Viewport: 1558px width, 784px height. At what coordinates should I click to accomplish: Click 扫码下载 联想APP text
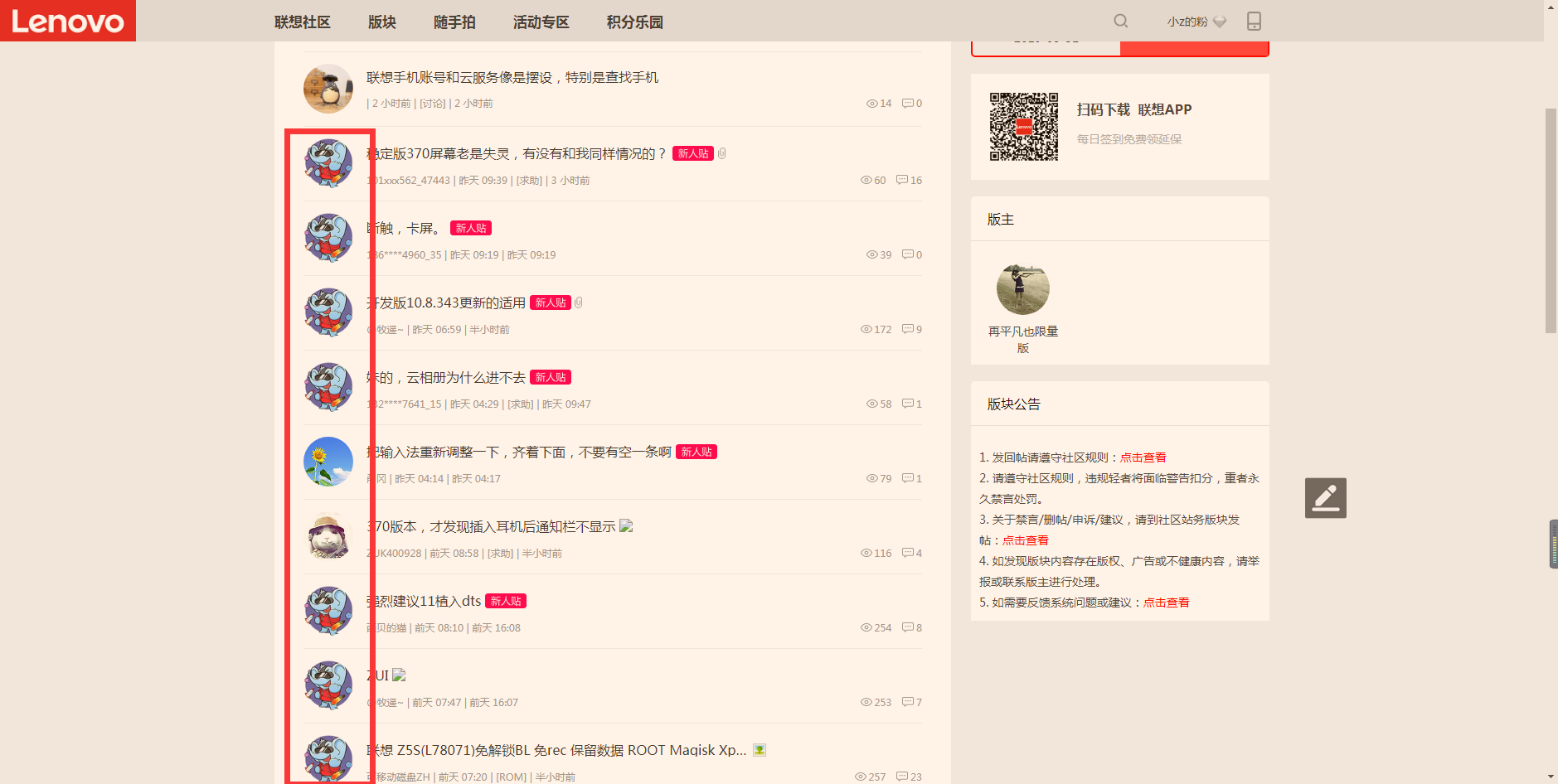coord(1133,109)
